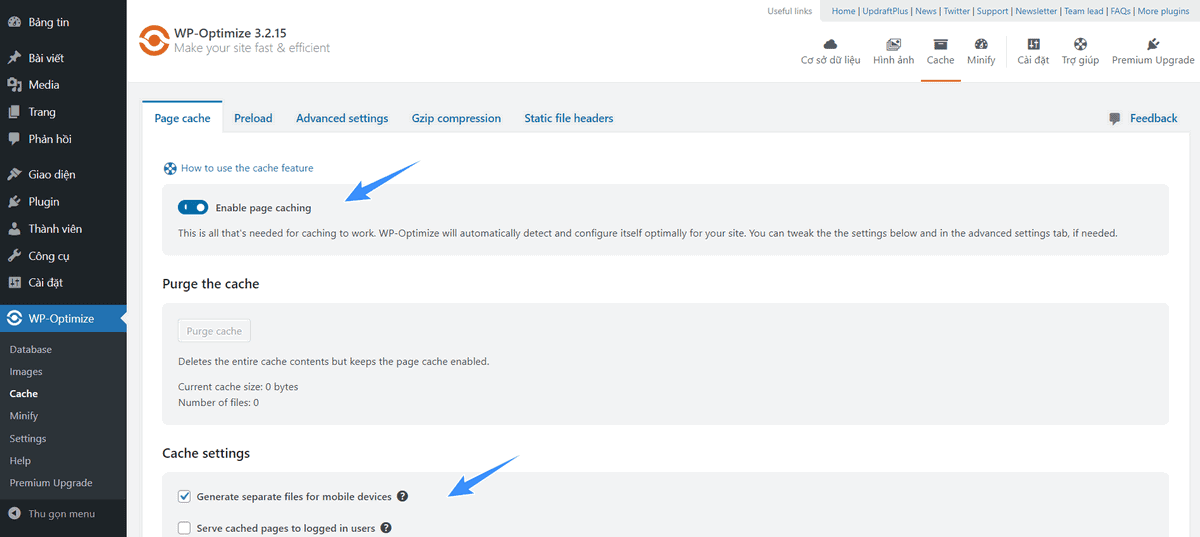Toggle Enable page caching switch
This screenshot has height=537, width=1200.
[193, 208]
